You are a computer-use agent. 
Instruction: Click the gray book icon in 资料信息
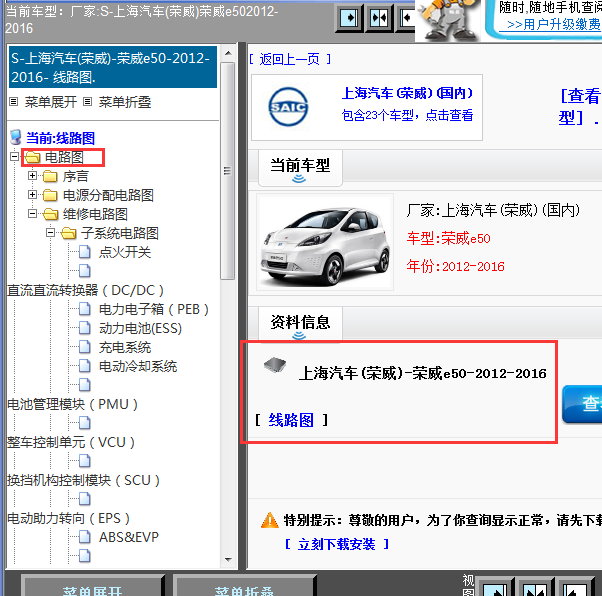tap(275, 364)
